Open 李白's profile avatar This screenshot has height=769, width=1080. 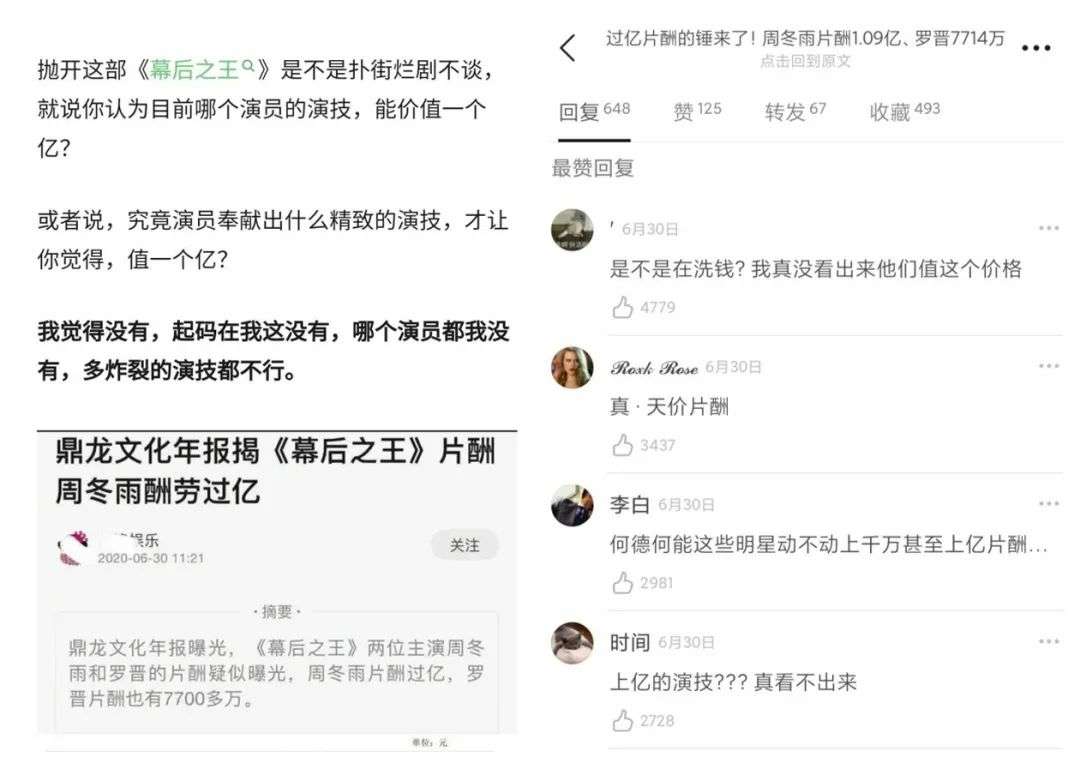[x=572, y=505]
